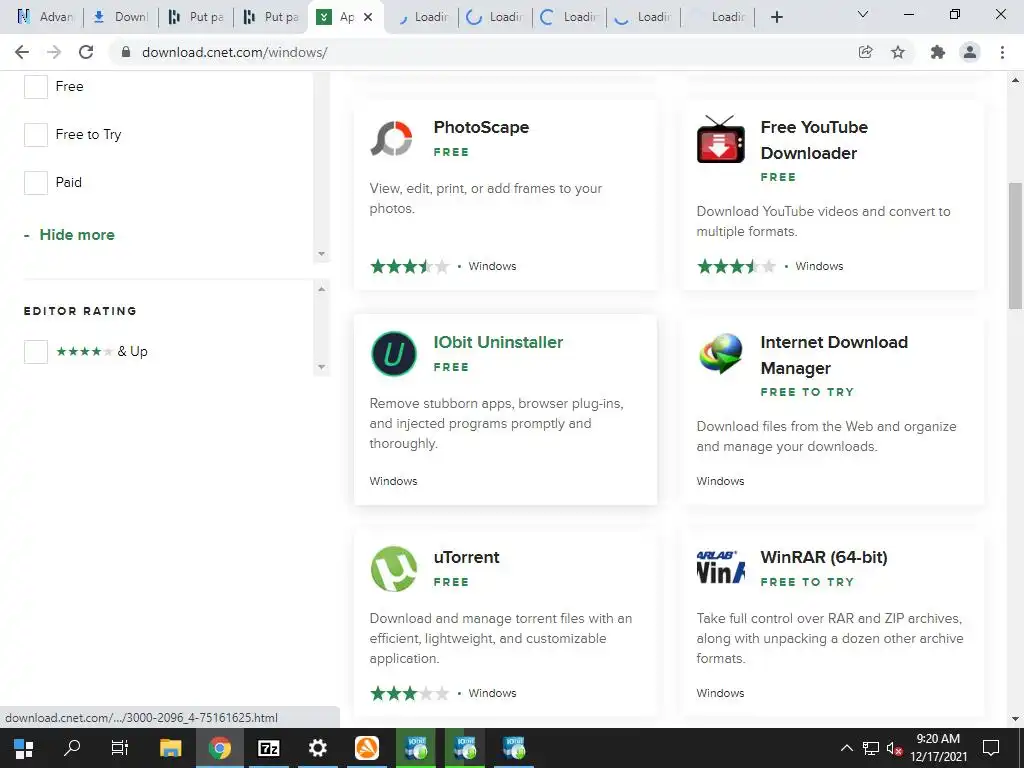Open the Internet Download Manager title link
The height and width of the screenshot is (768, 1024).
[834, 355]
